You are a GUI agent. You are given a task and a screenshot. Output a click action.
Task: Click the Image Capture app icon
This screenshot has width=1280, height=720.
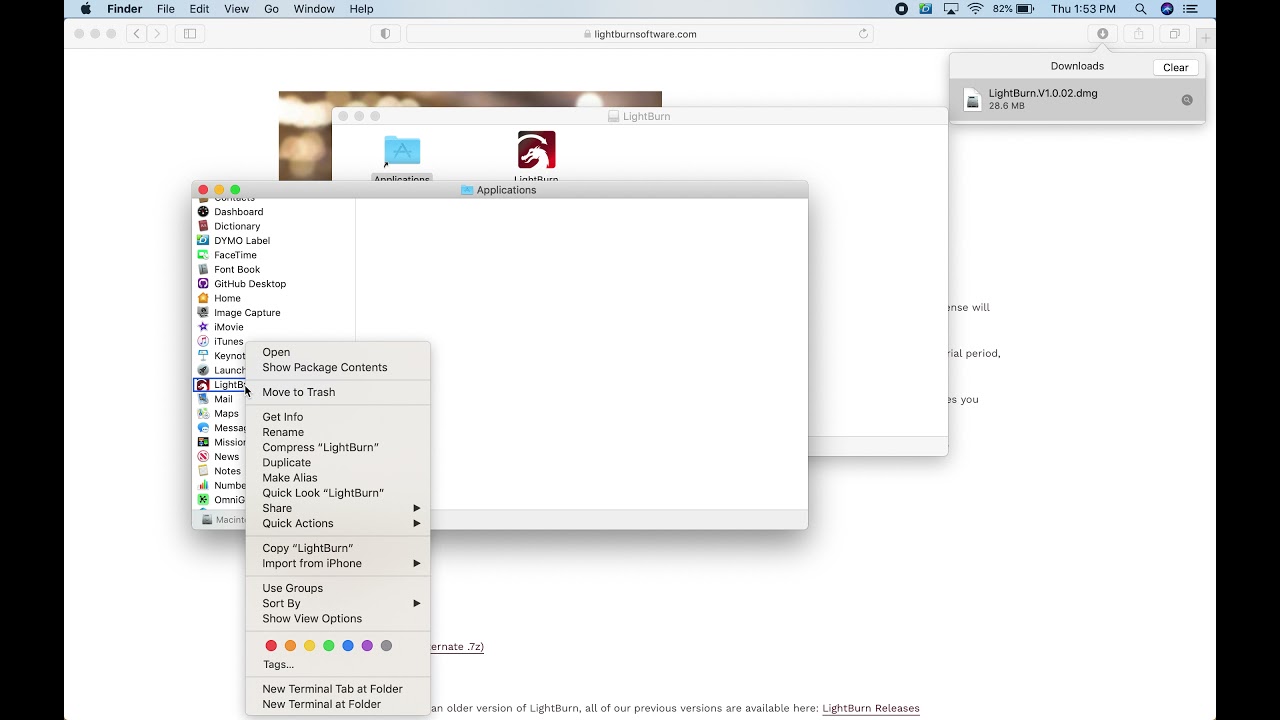(x=203, y=313)
